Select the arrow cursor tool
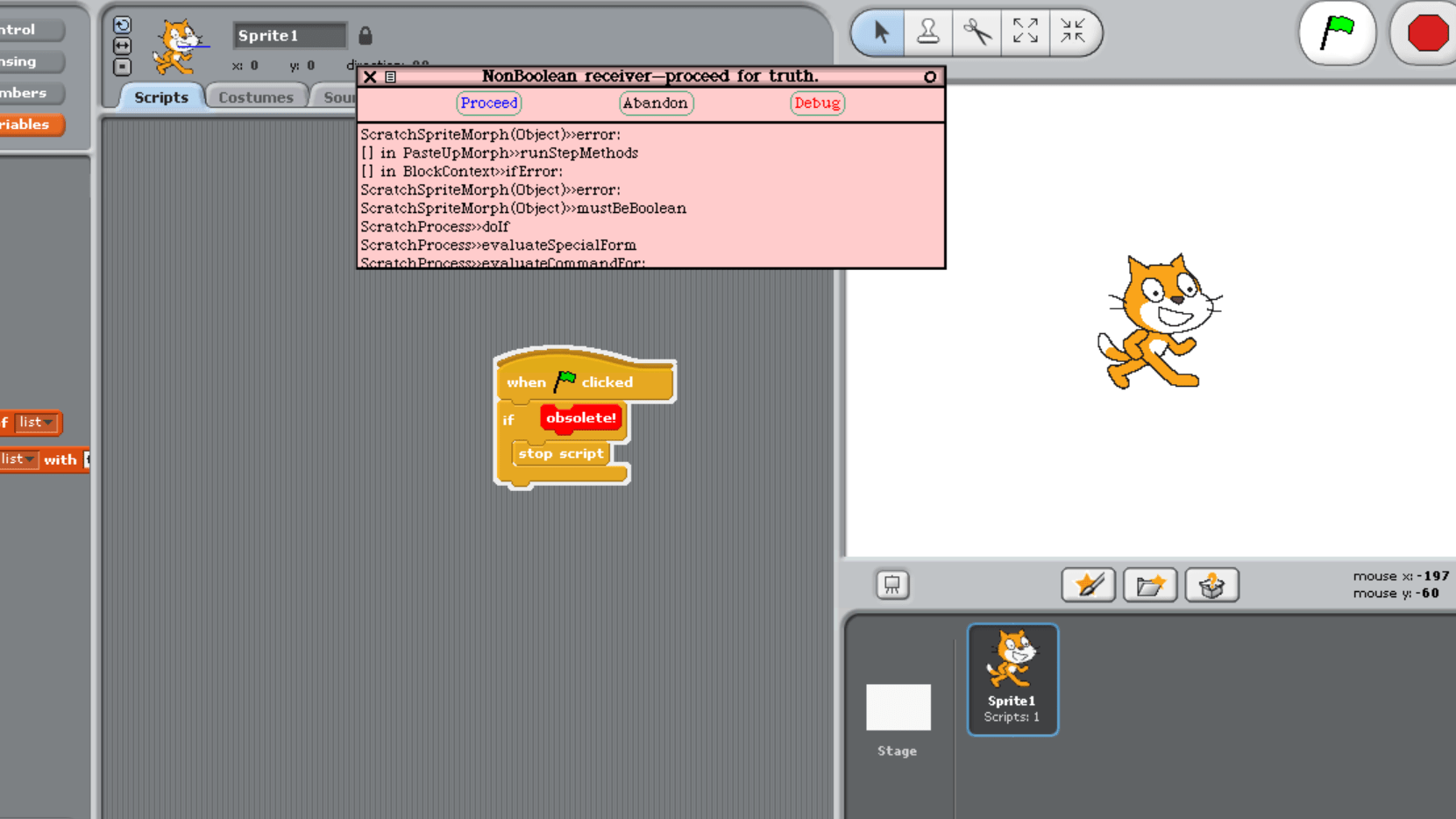 tap(879, 33)
